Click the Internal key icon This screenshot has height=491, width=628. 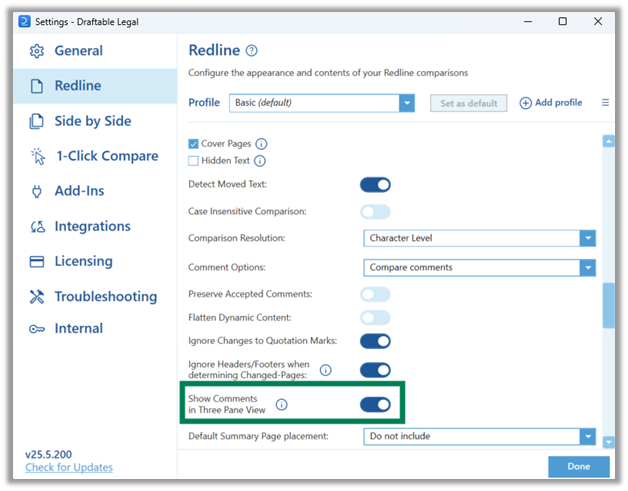tap(37, 329)
